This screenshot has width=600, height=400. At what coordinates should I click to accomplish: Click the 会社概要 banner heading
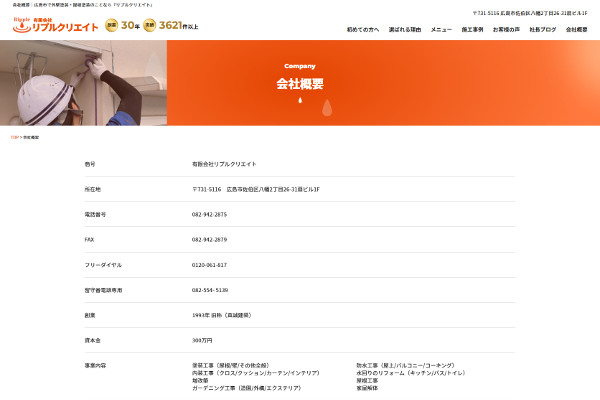tap(300, 84)
